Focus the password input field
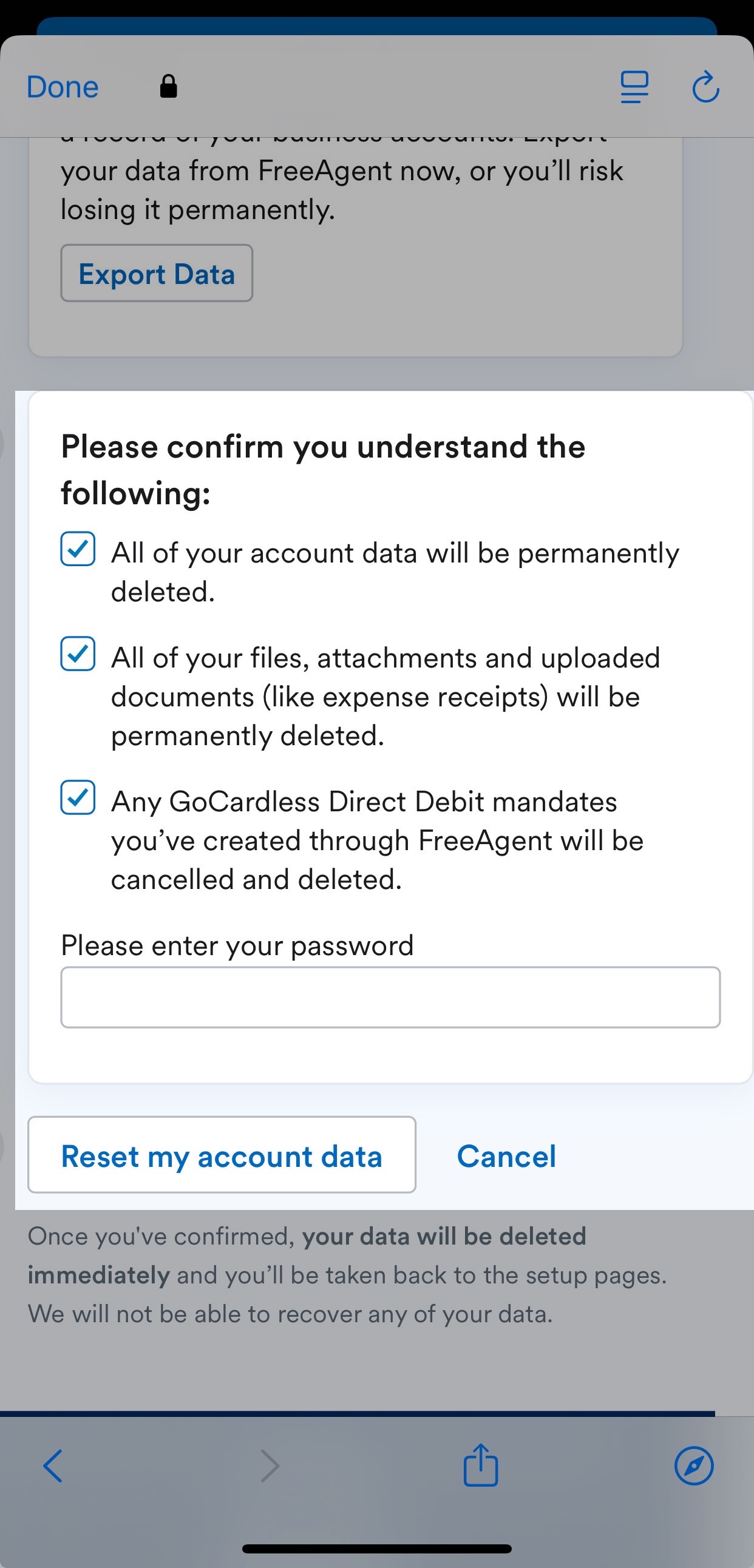The width and height of the screenshot is (754, 1568). pyautogui.click(x=390, y=997)
